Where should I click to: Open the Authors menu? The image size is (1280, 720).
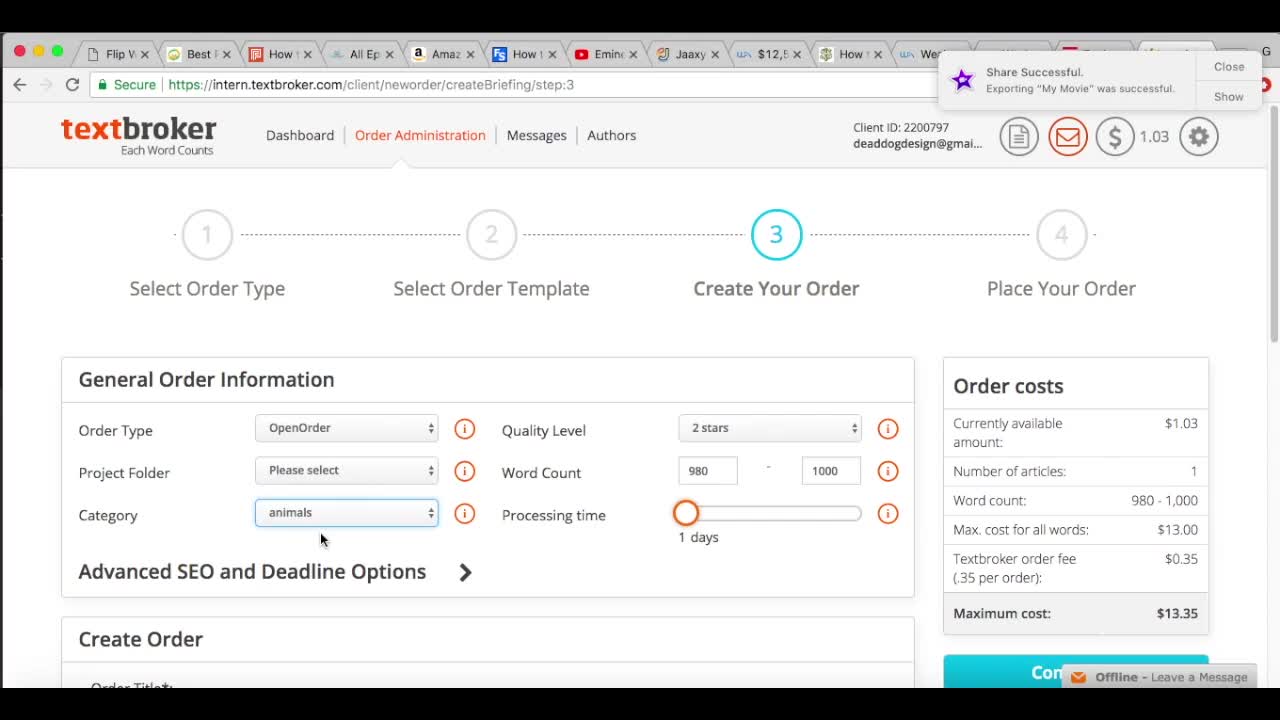click(611, 135)
